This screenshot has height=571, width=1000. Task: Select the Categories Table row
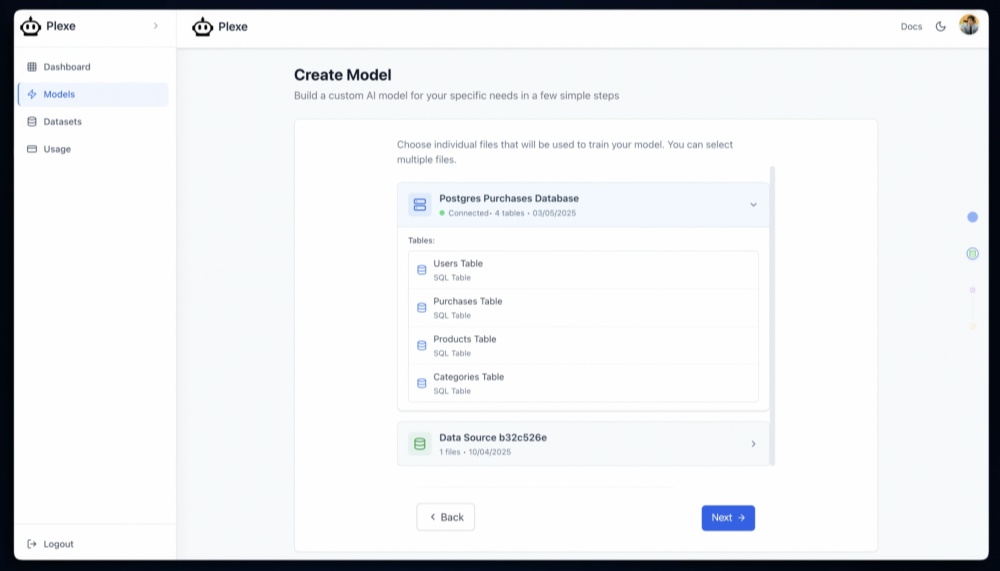pyautogui.click(x=583, y=383)
